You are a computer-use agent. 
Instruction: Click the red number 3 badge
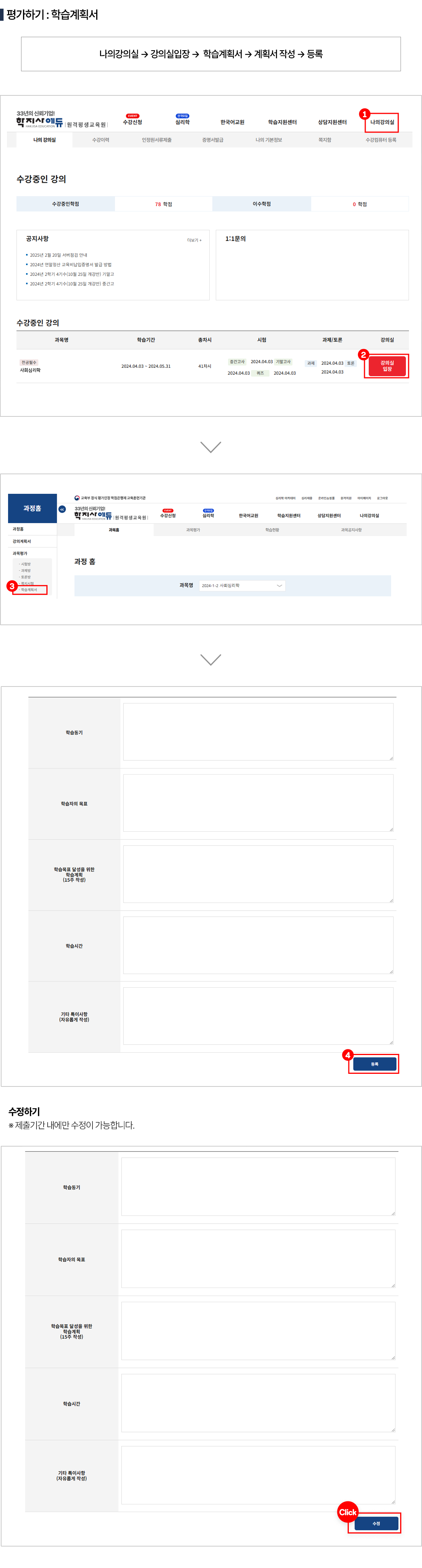pos(11,586)
